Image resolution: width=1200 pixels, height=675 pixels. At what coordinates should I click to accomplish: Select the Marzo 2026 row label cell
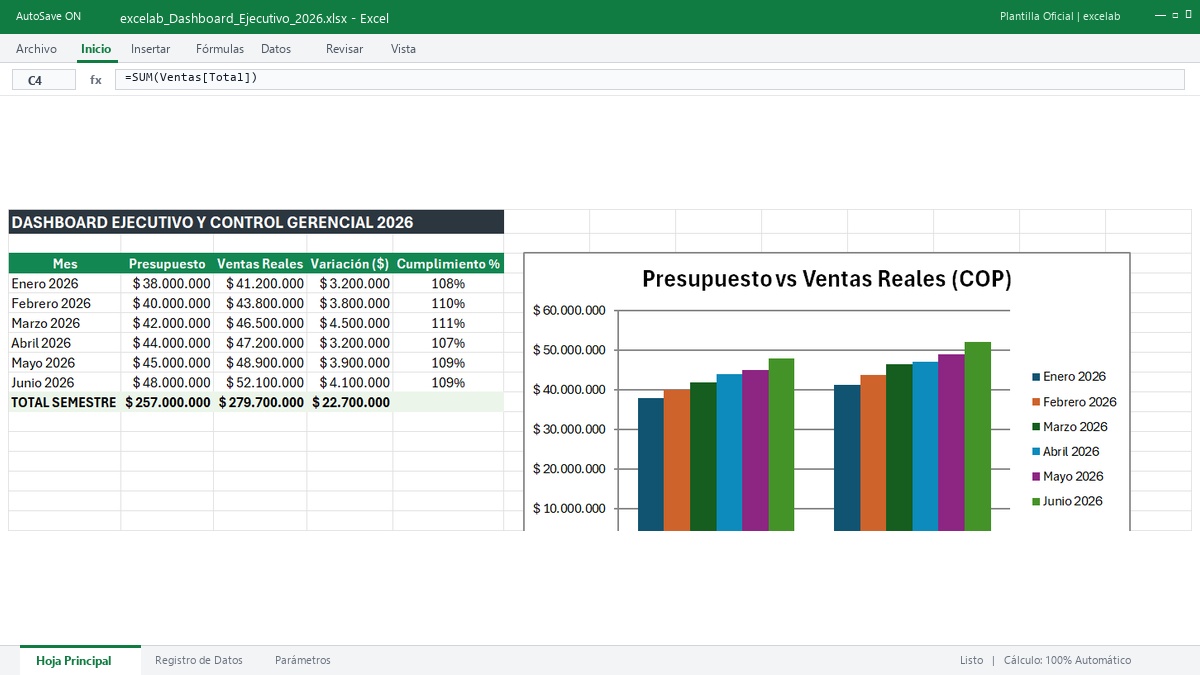[x=65, y=323]
